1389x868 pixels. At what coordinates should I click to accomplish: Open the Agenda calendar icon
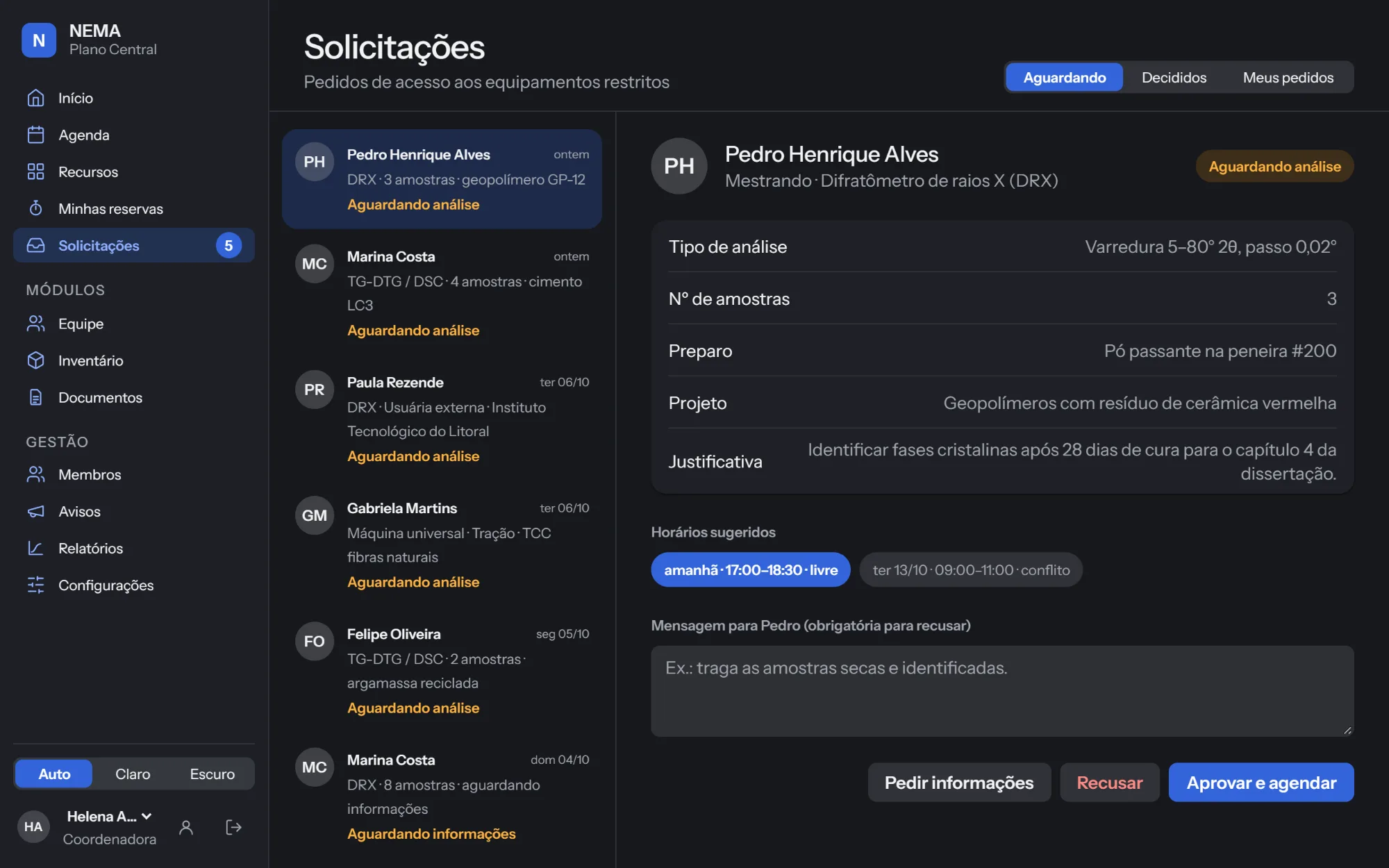(x=35, y=135)
